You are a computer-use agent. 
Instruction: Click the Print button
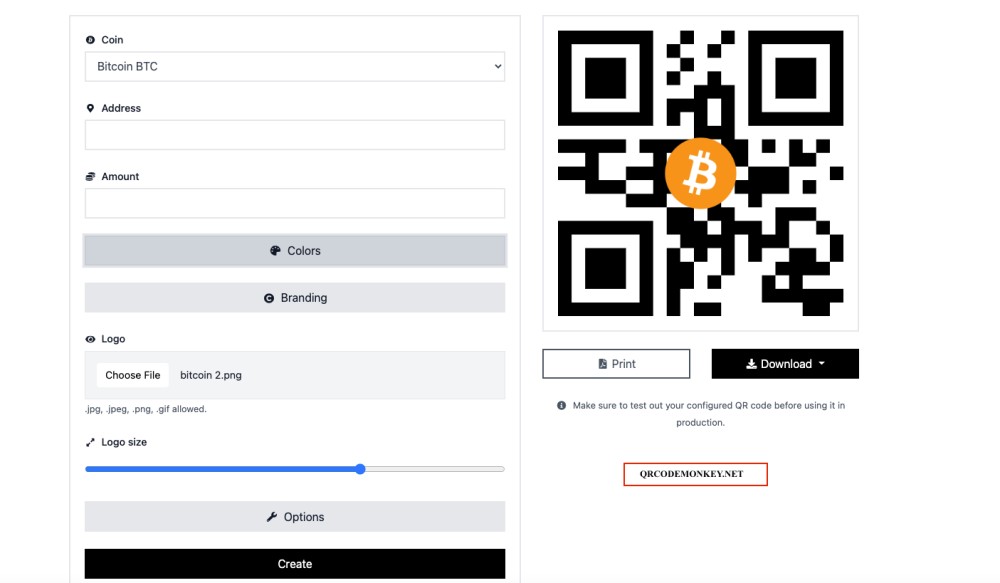click(616, 364)
